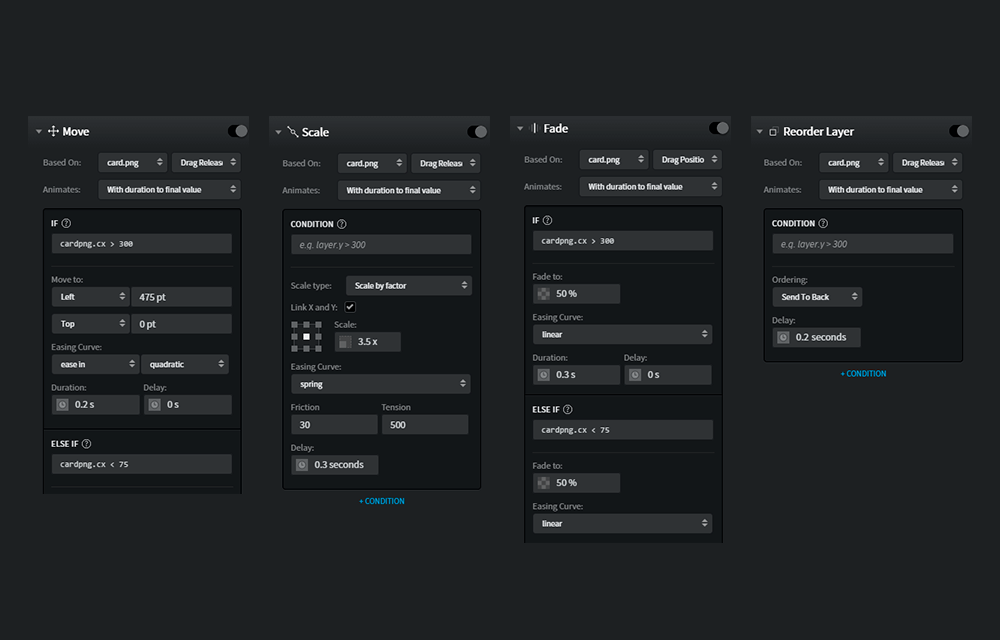Click the Move delay clock icon

coord(154,405)
